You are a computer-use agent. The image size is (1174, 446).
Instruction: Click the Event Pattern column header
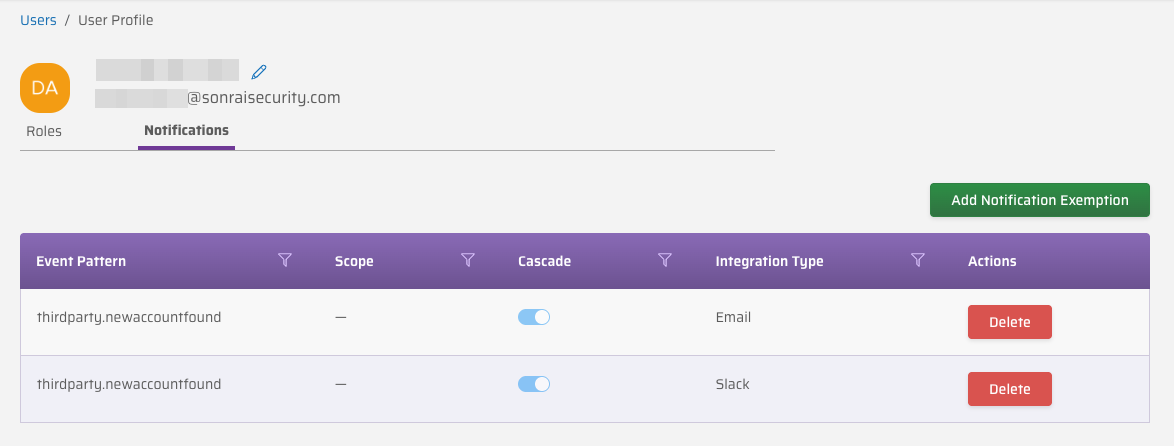coord(81,261)
